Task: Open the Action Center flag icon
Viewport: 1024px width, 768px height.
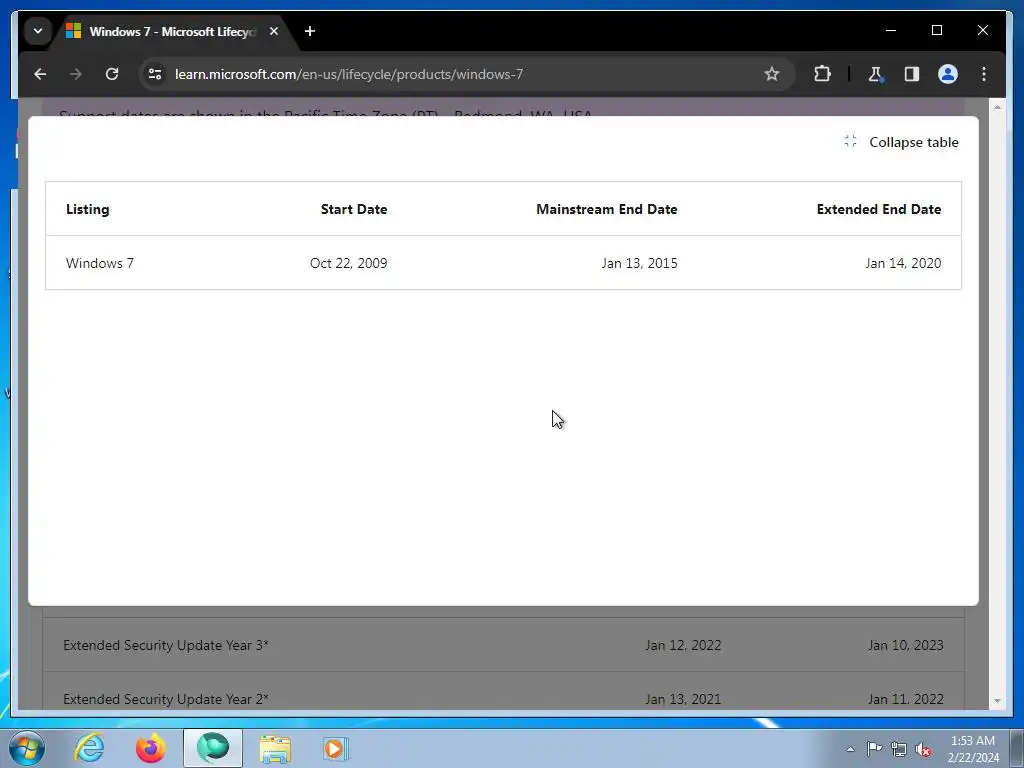Action: 874,749
